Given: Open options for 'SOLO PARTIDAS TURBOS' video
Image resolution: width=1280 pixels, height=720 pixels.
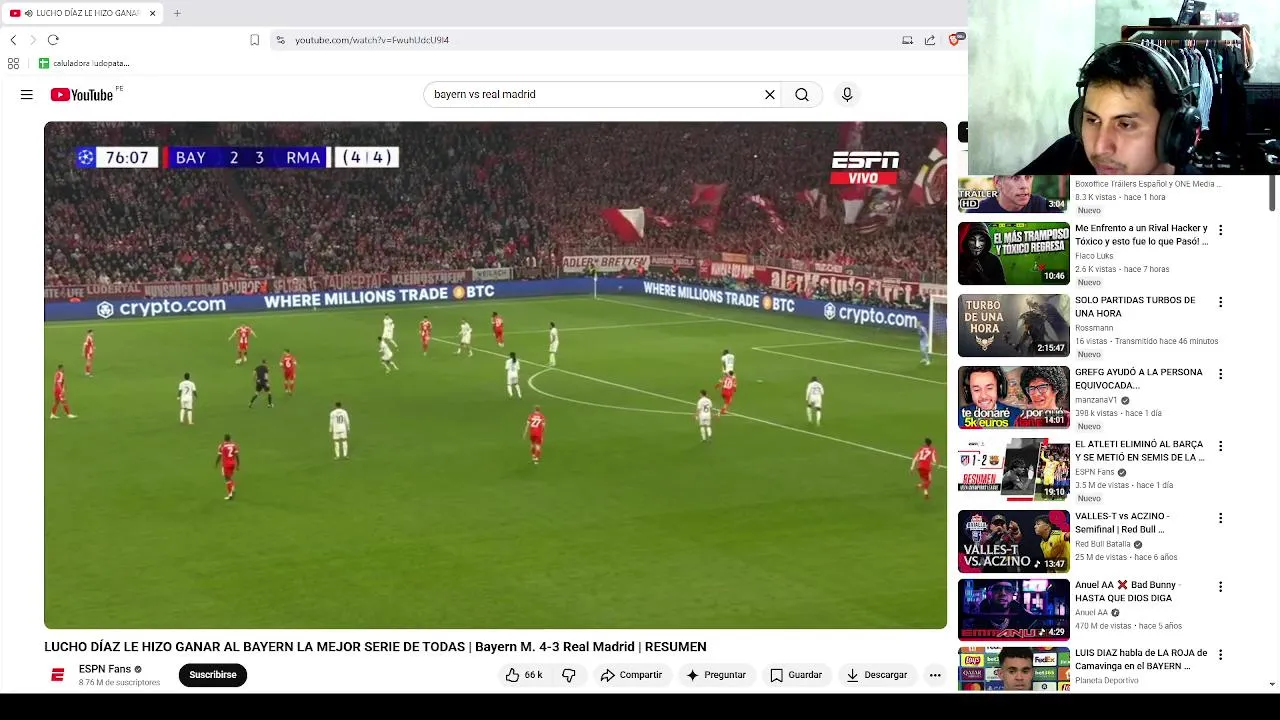Looking at the screenshot, I should tap(1220, 302).
